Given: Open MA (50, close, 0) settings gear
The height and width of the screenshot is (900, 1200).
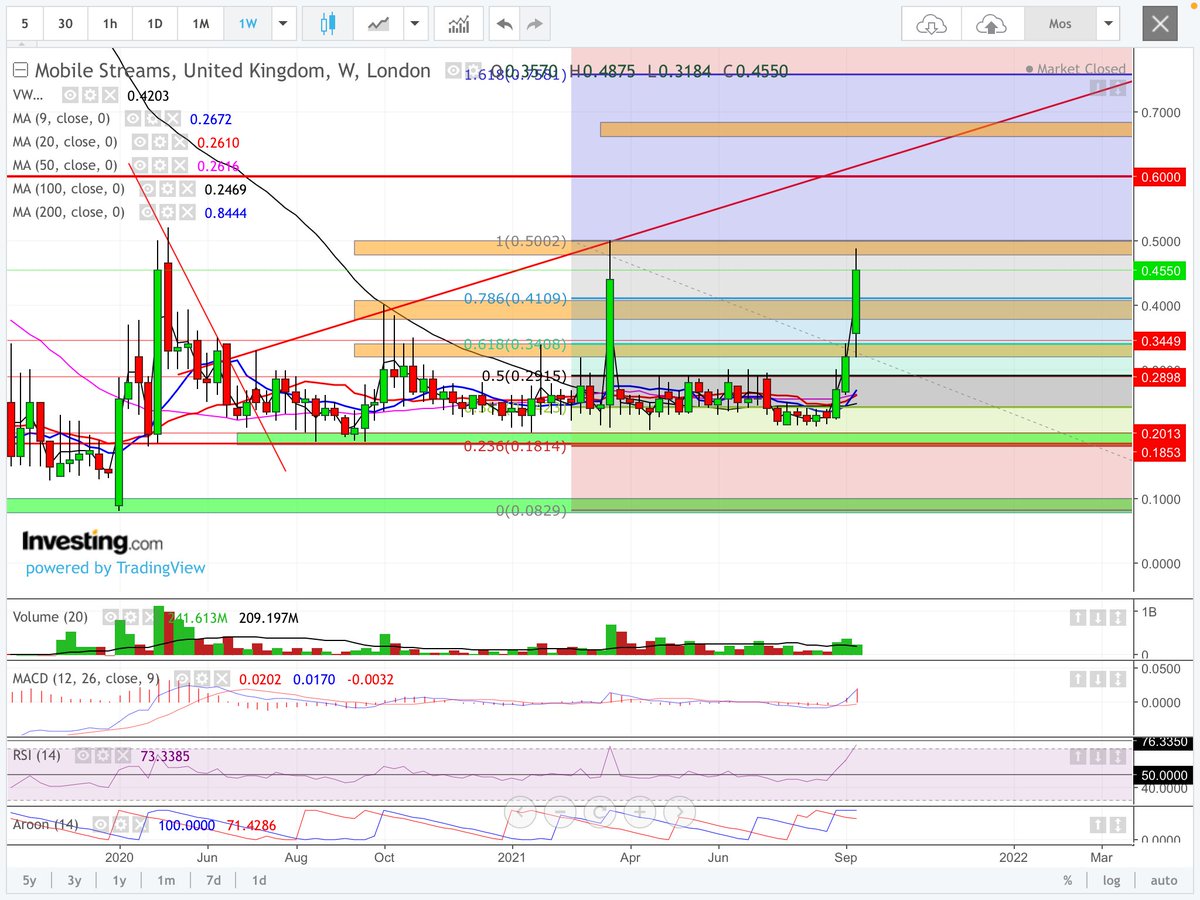Looking at the screenshot, I should (x=160, y=165).
